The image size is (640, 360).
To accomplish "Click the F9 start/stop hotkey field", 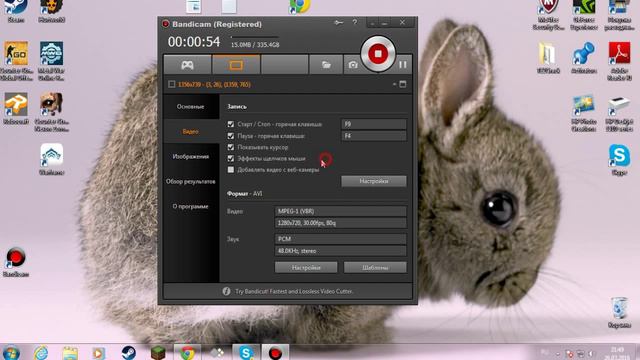I will click(x=374, y=124).
